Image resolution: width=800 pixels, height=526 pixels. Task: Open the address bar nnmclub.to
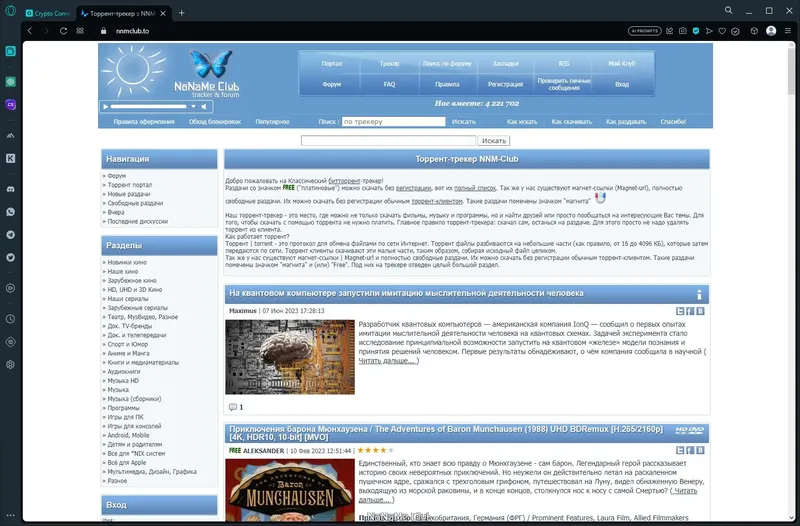point(132,31)
